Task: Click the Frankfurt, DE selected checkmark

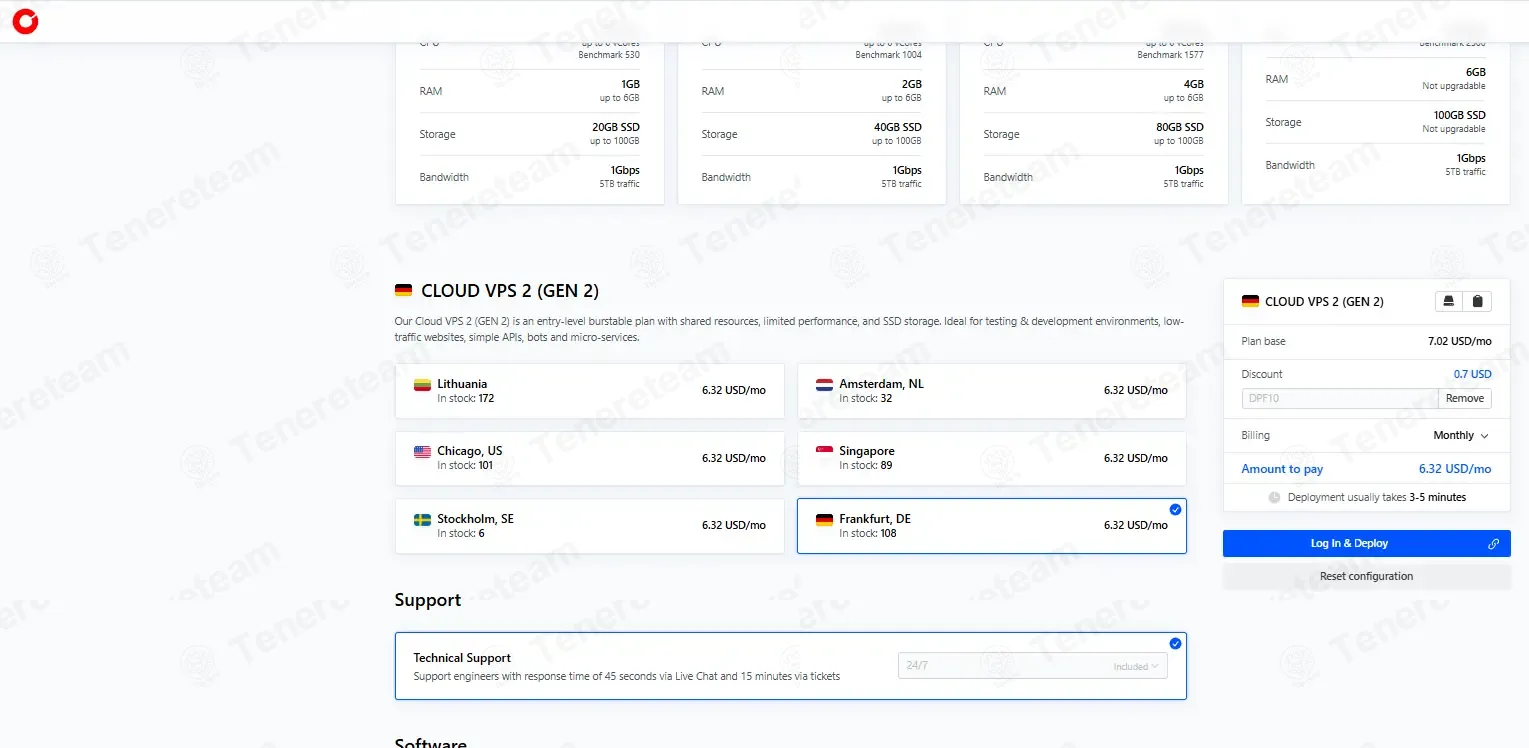Action: [x=1175, y=510]
